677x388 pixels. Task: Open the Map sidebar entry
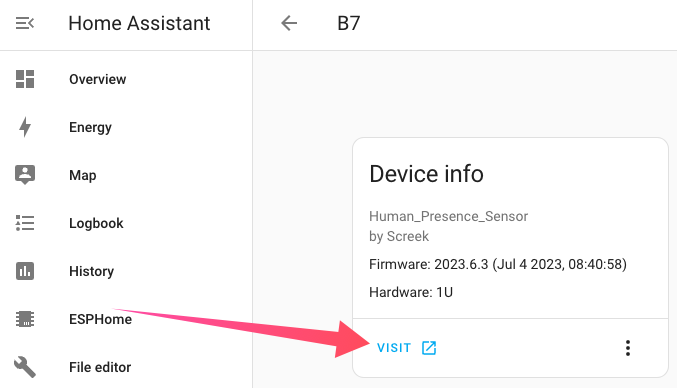82,175
